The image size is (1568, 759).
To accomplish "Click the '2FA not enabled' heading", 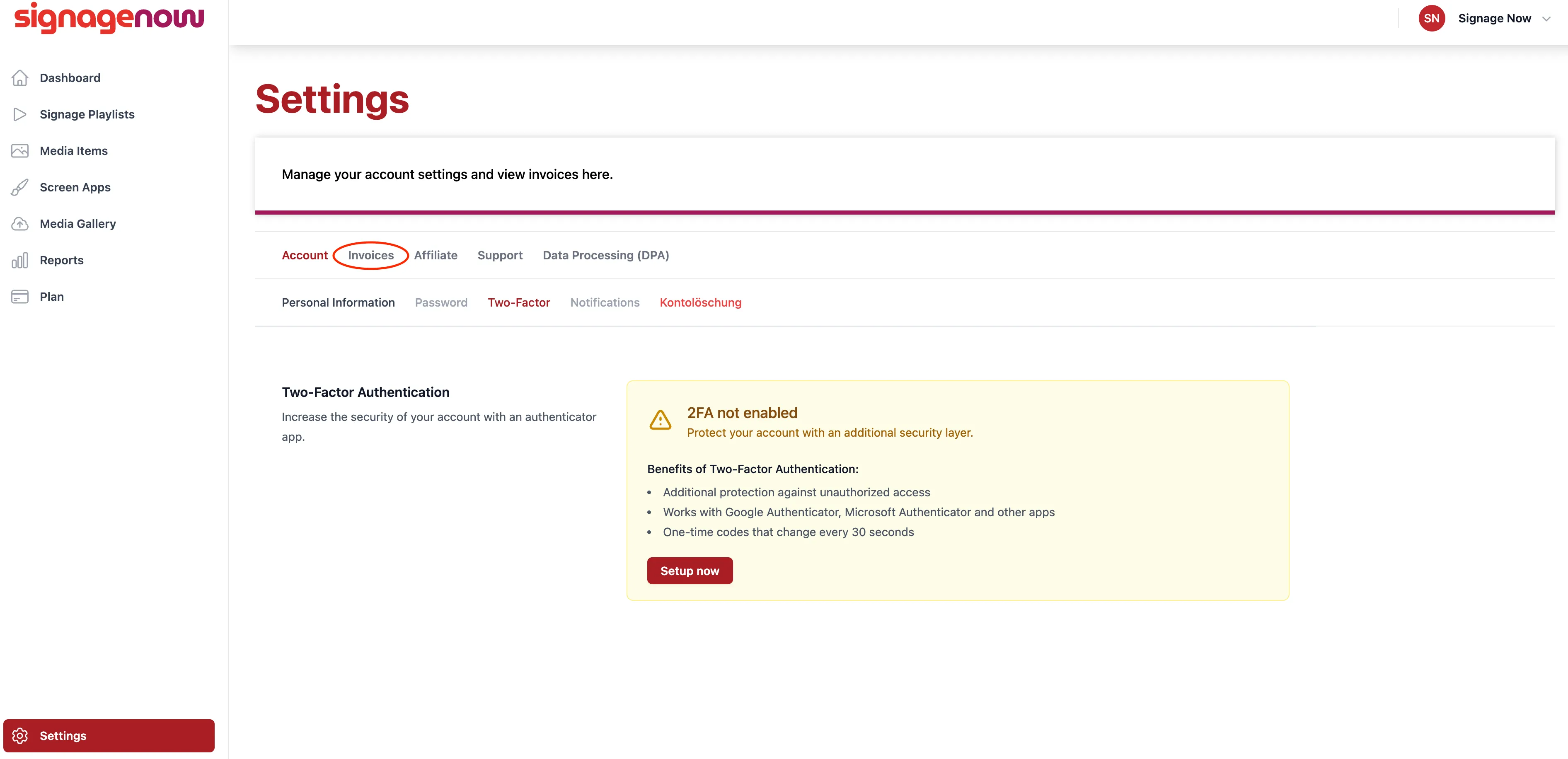I will 742,413.
